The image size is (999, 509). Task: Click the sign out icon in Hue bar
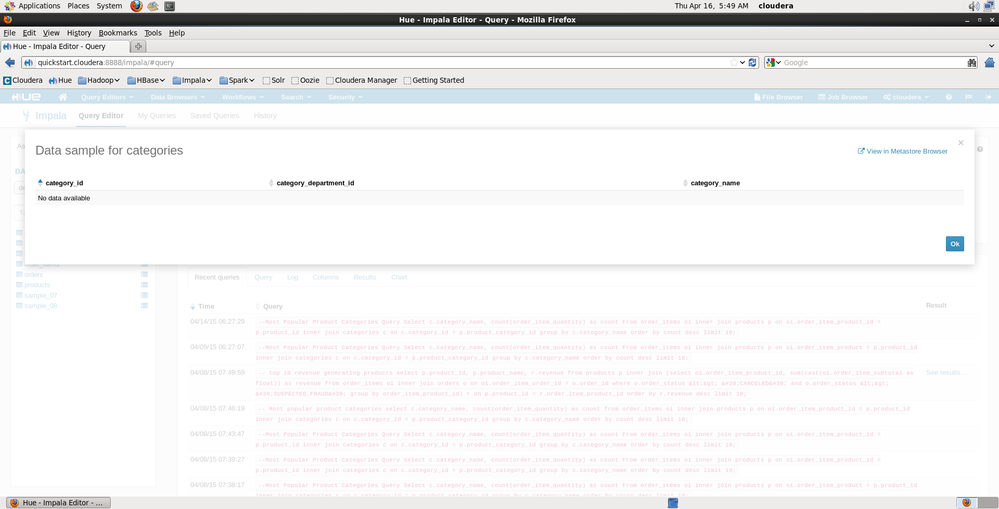(988, 97)
